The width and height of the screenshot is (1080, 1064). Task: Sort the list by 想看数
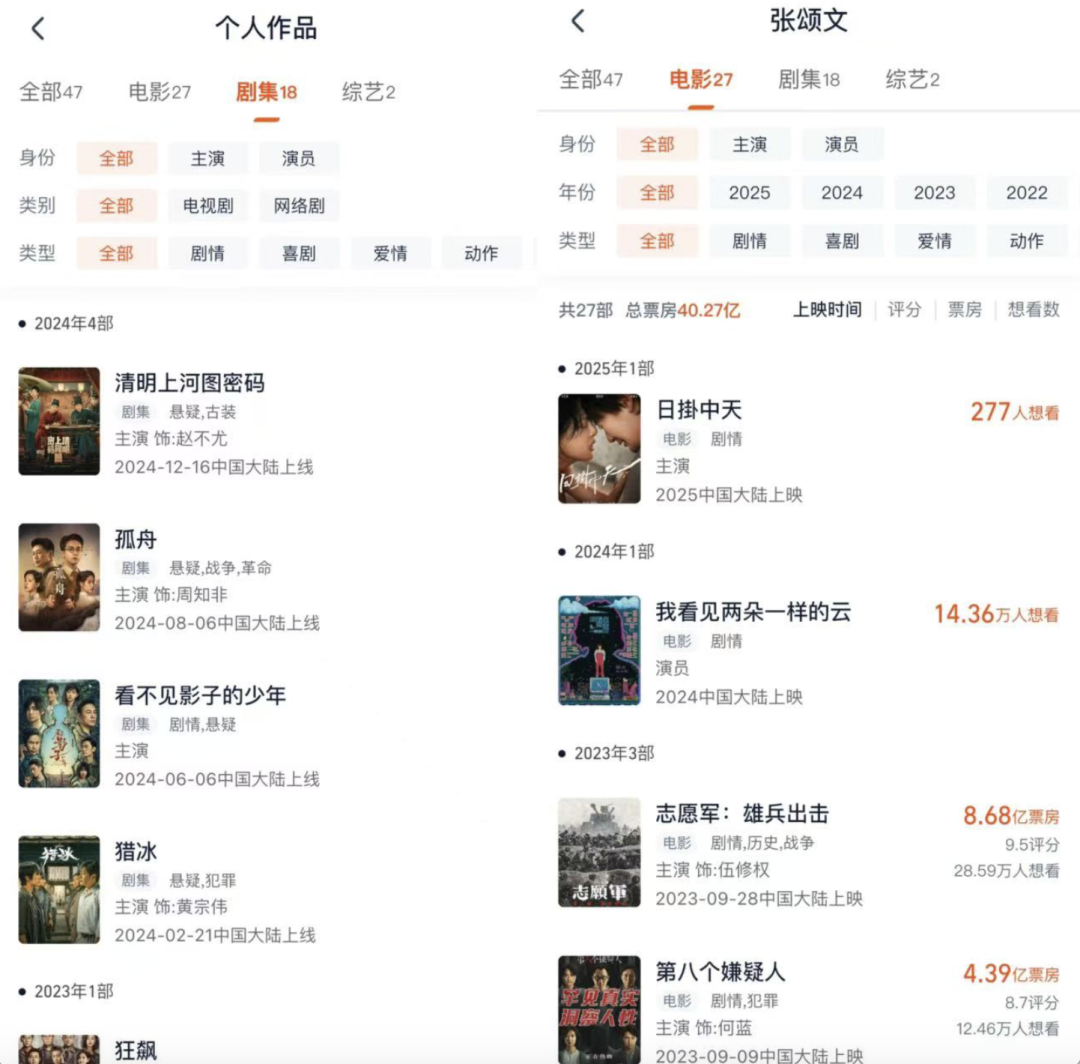tap(1033, 310)
